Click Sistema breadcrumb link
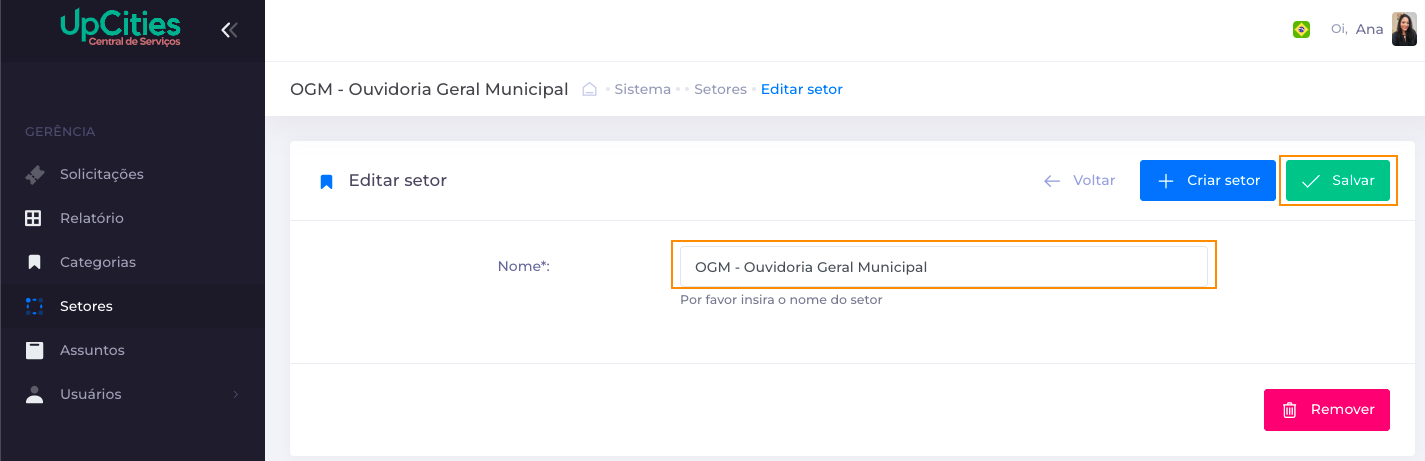Screen dimensions: 1425x461 pyautogui.click(x=643, y=89)
